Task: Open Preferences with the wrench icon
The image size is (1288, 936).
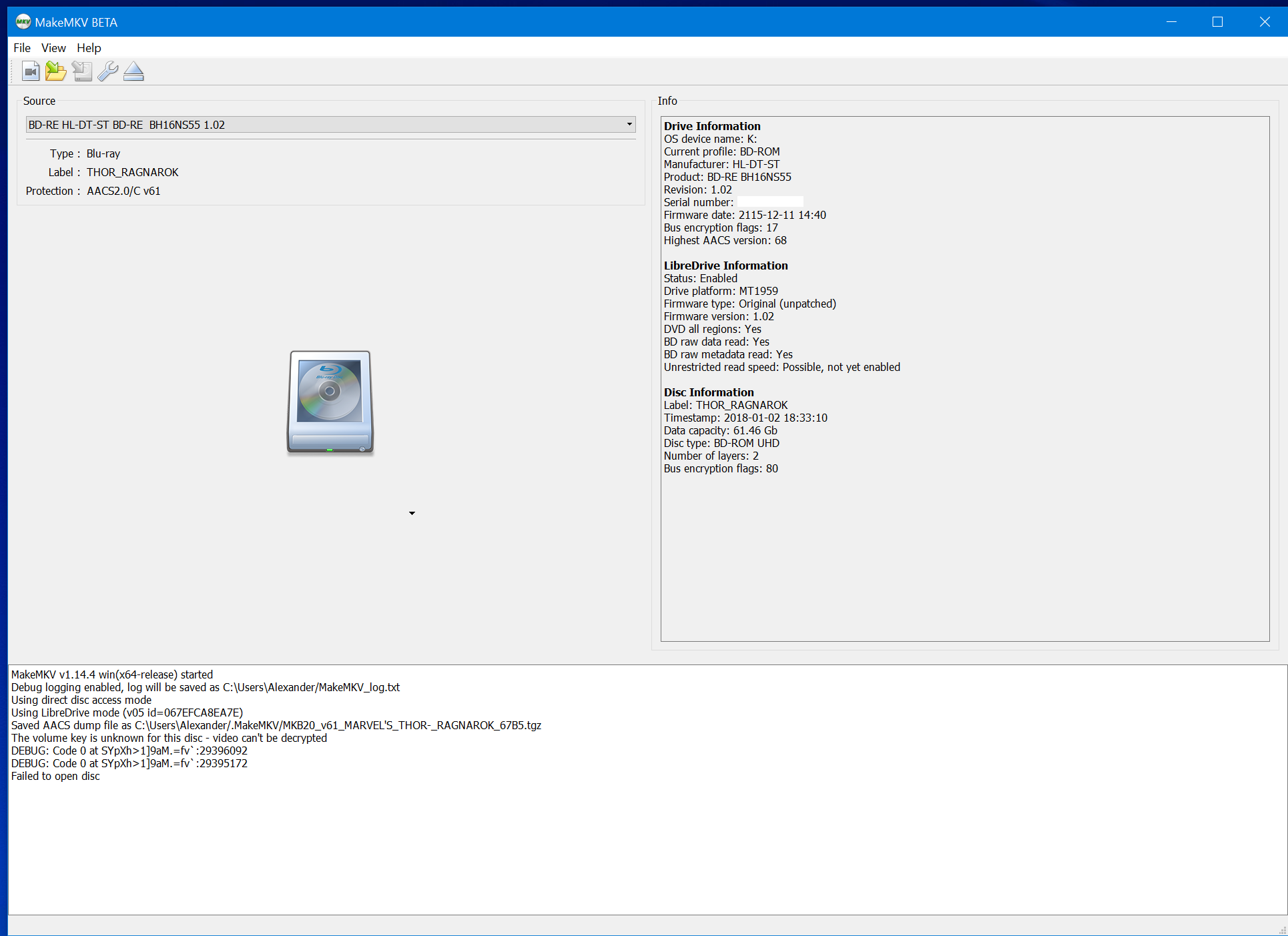Action: 107,71
